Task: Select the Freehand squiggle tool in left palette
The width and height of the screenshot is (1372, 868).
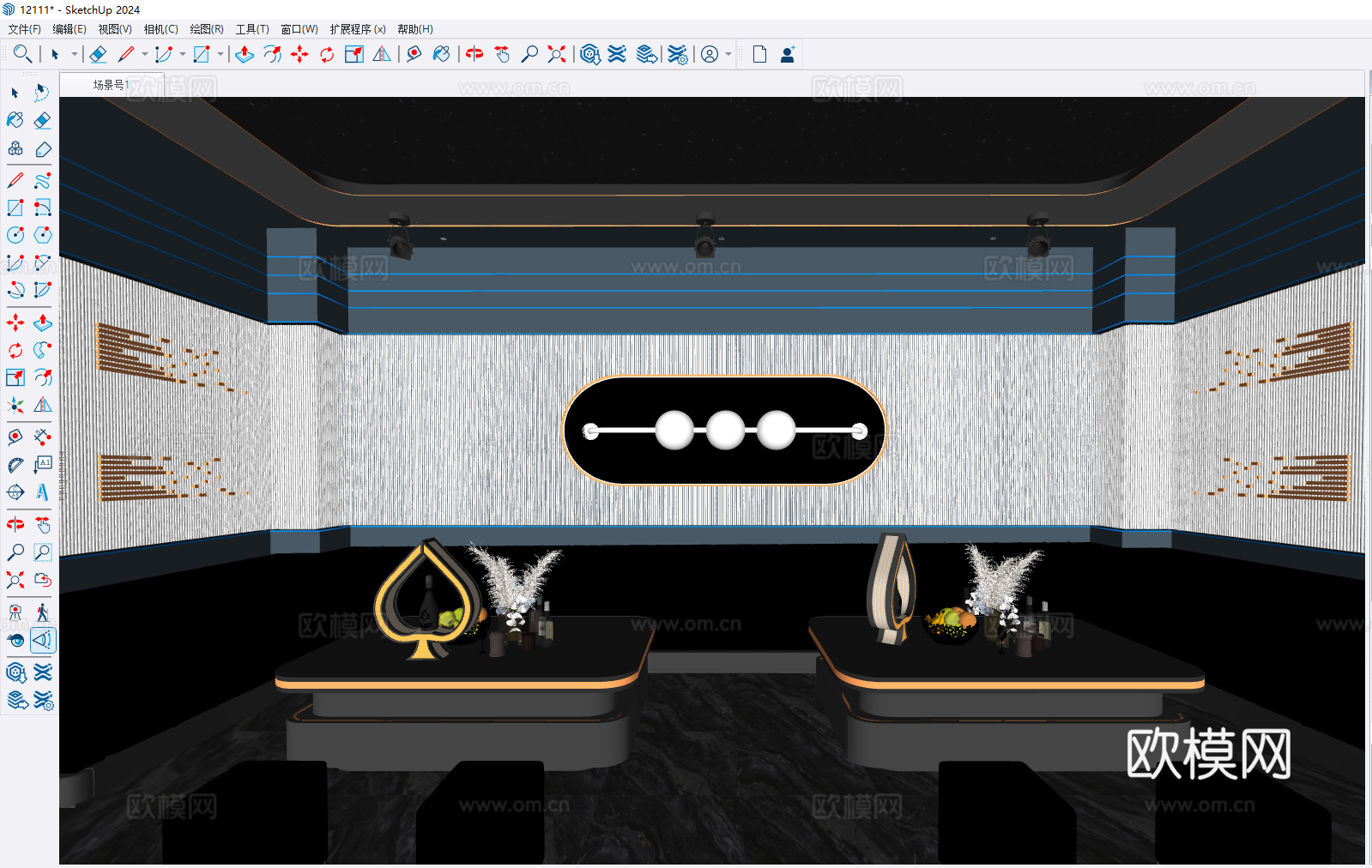Action: click(x=42, y=181)
